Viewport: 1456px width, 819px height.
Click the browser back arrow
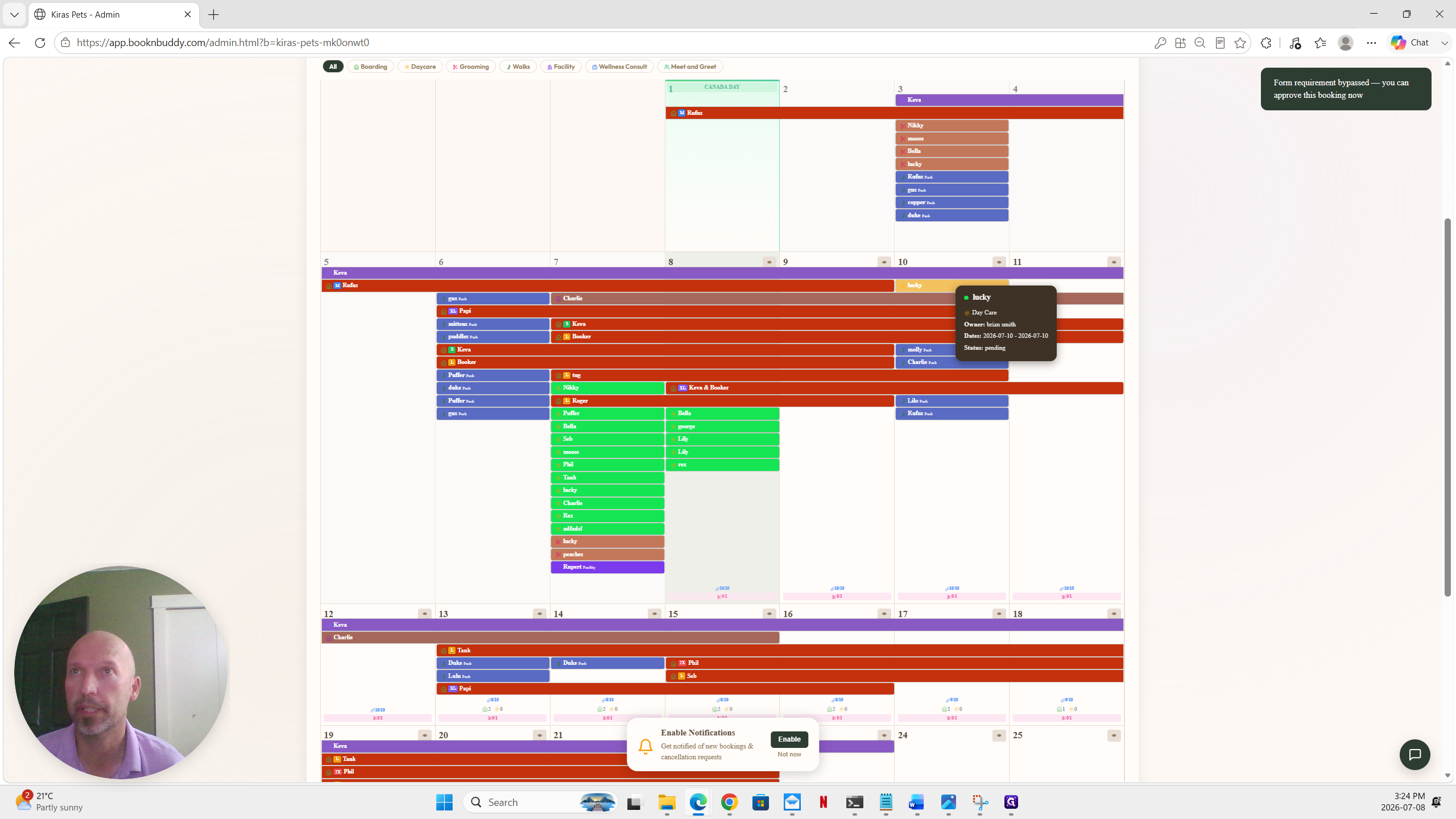click(14, 43)
